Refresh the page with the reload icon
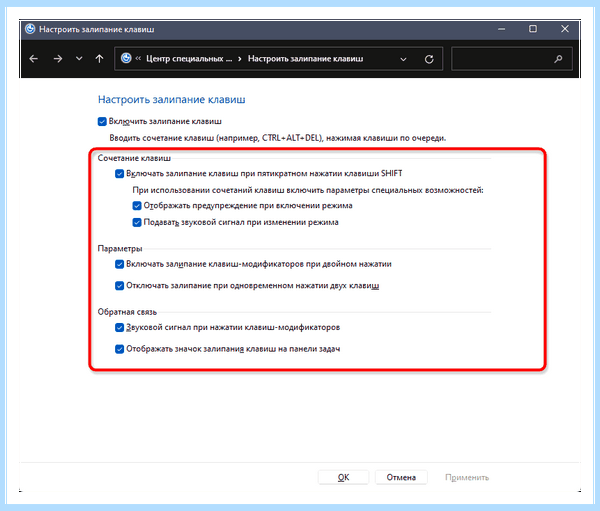This screenshot has width=600, height=511. [x=429, y=59]
